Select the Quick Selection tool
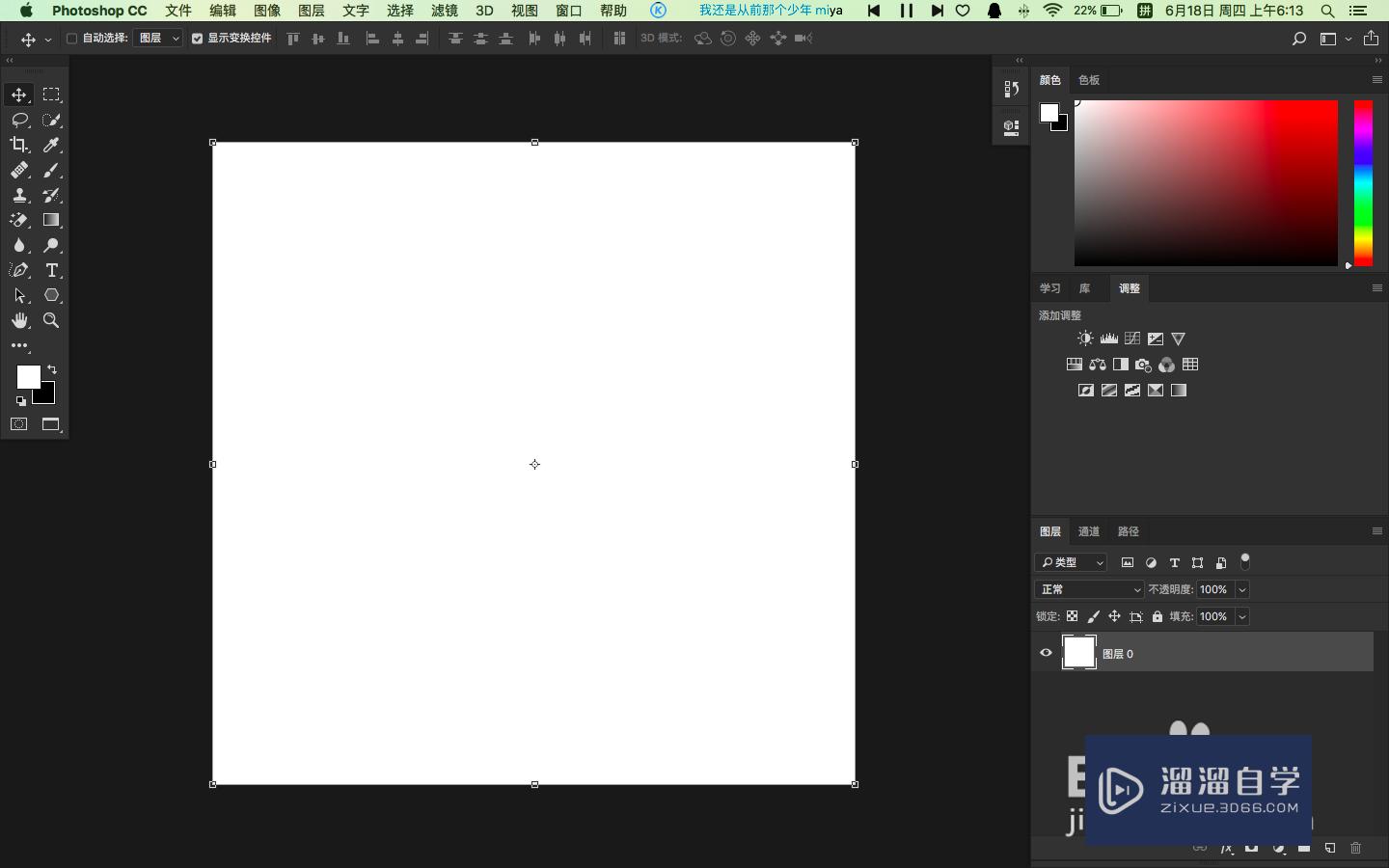The height and width of the screenshot is (868, 1389). tap(51, 120)
